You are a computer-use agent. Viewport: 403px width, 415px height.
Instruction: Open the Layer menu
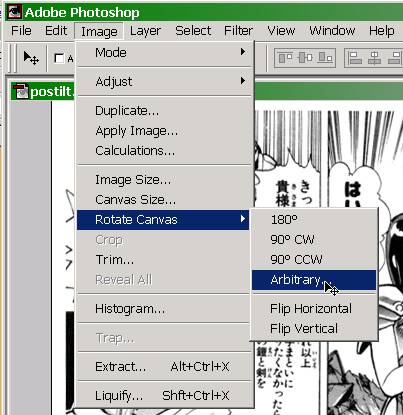[x=145, y=31]
